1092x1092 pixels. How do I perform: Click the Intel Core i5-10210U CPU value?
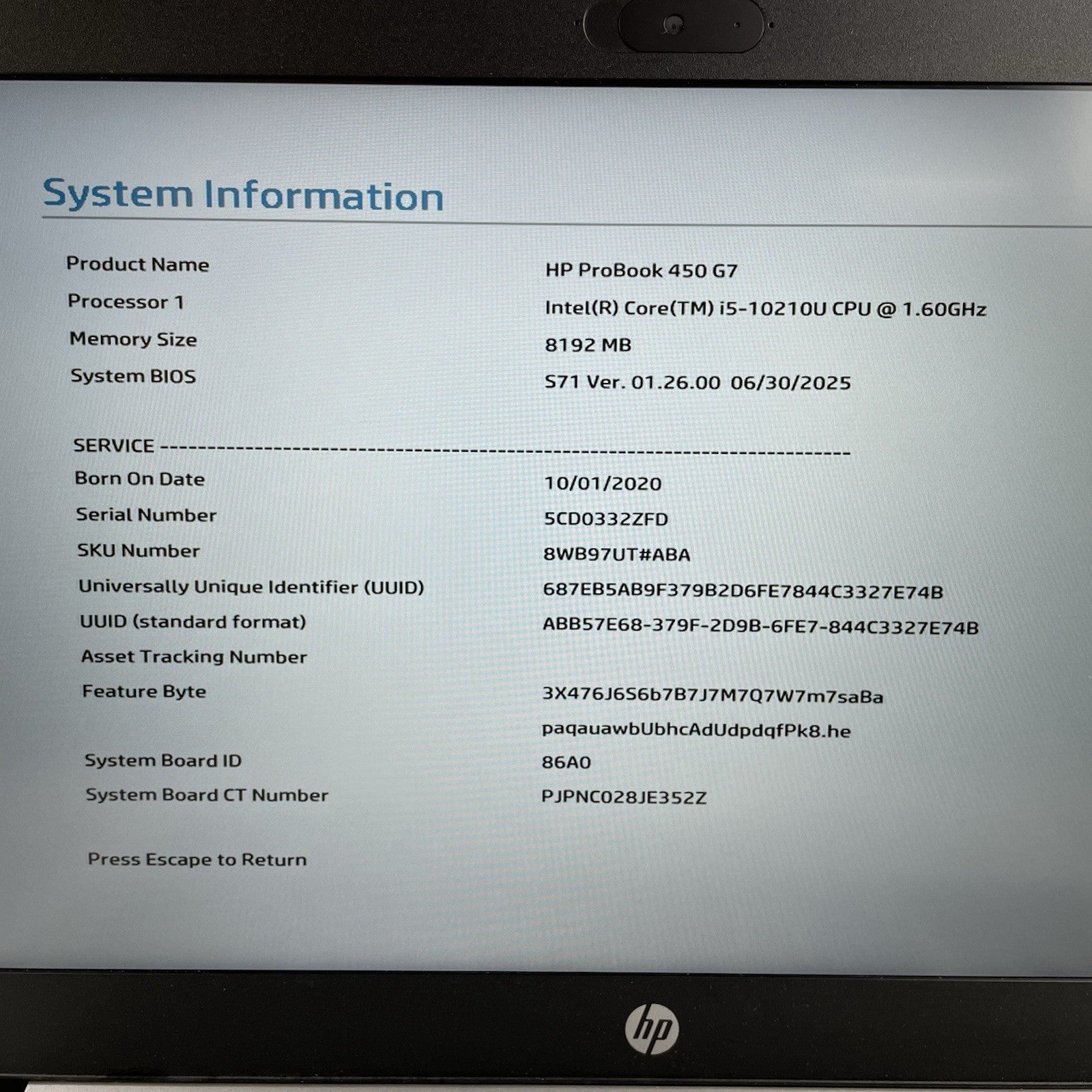click(x=765, y=308)
